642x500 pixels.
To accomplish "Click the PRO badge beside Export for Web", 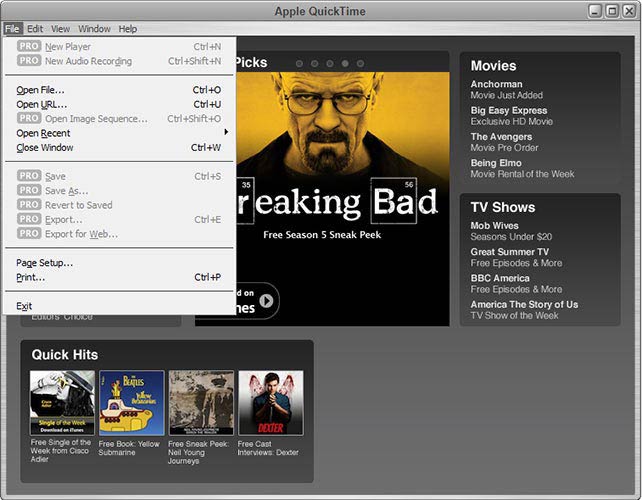I will [29, 234].
